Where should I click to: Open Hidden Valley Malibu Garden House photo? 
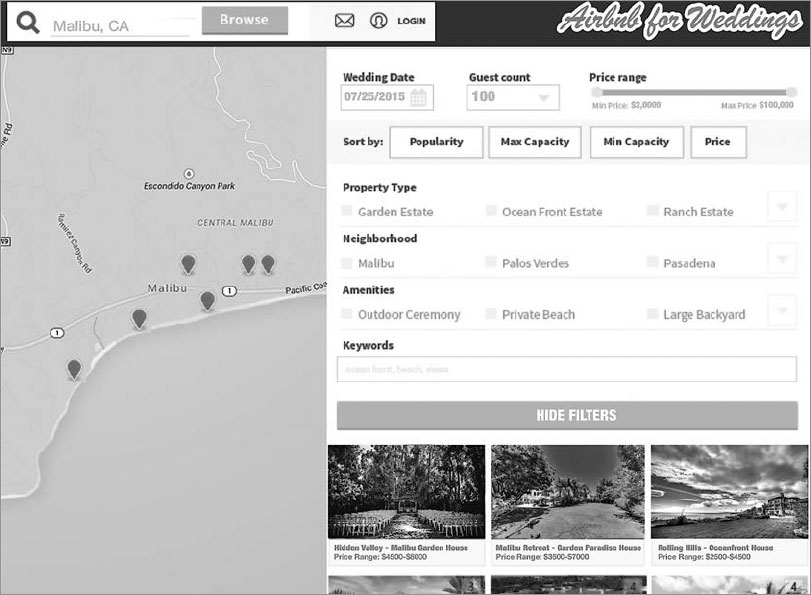tap(407, 492)
